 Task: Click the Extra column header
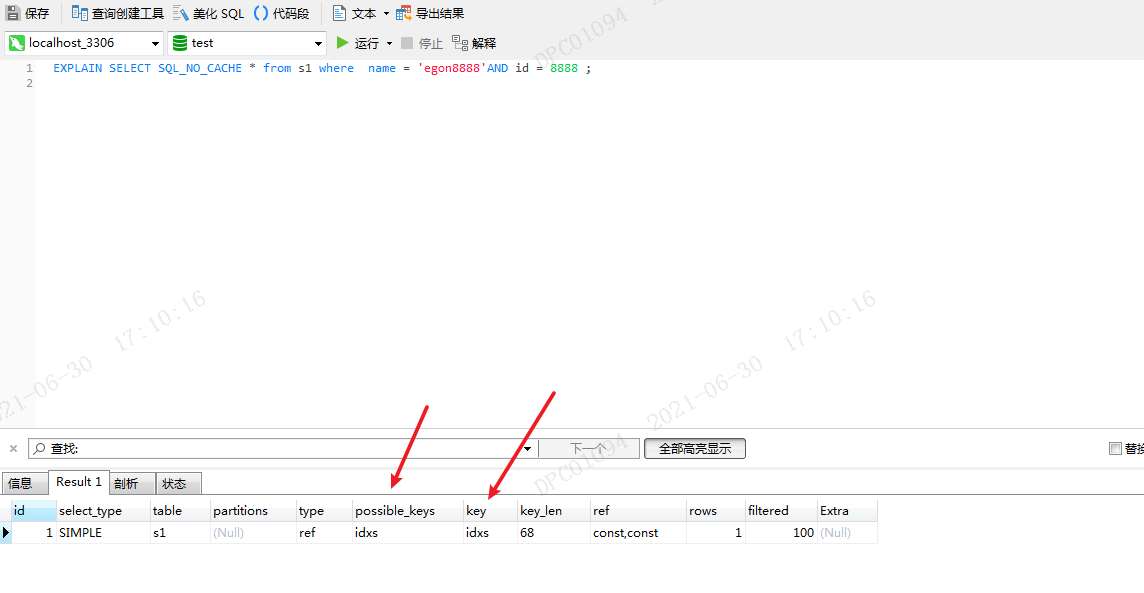click(x=847, y=511)
